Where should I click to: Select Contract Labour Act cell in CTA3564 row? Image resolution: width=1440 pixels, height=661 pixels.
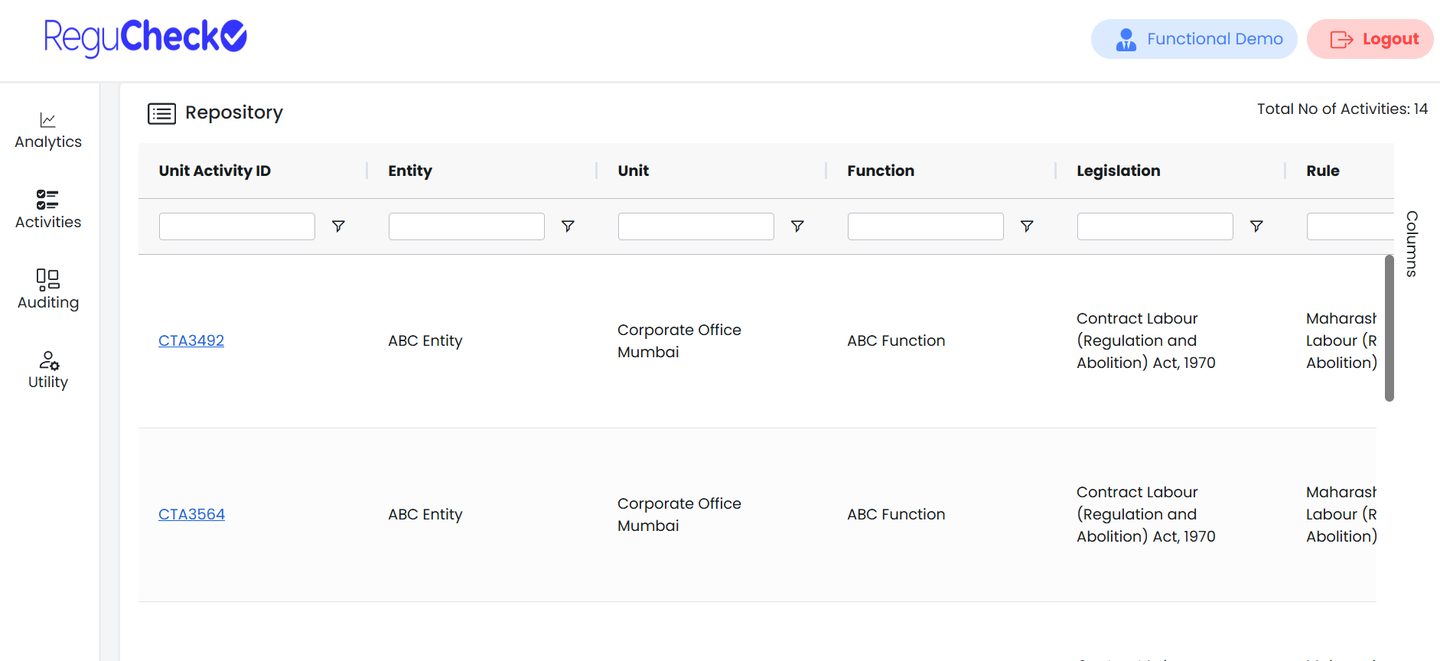coord(1146,515)
